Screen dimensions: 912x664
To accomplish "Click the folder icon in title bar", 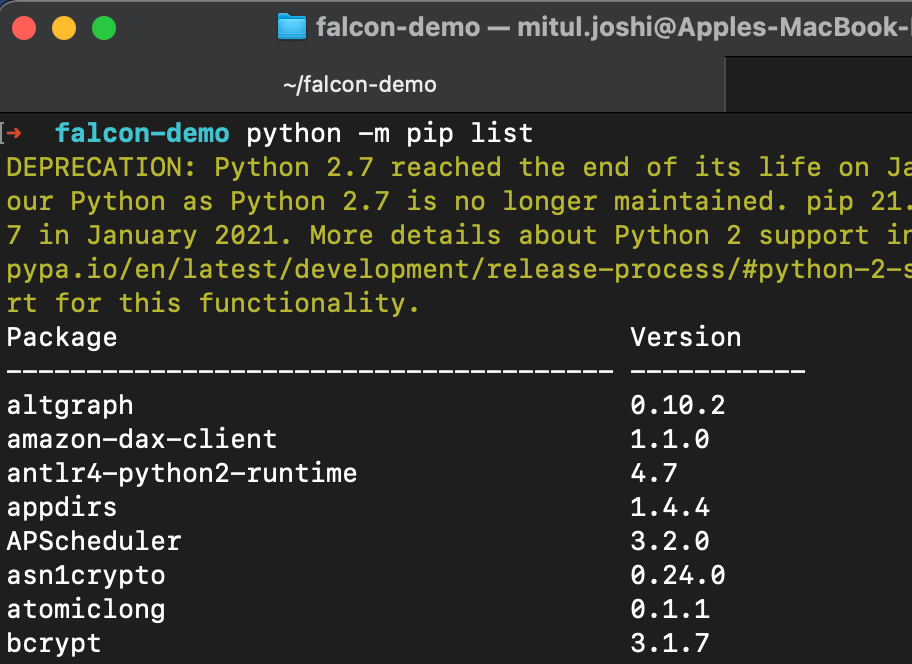I will click(291, 27).
